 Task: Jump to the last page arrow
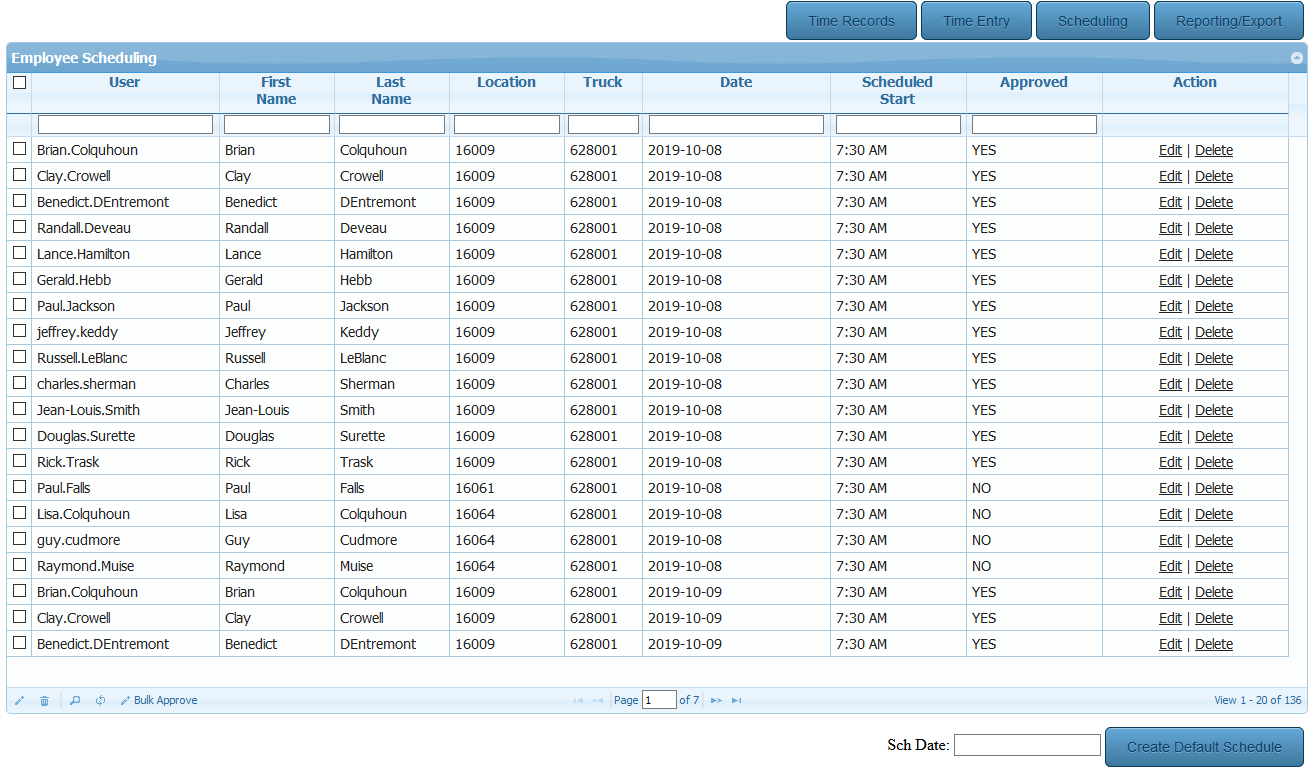coord(737,701)
